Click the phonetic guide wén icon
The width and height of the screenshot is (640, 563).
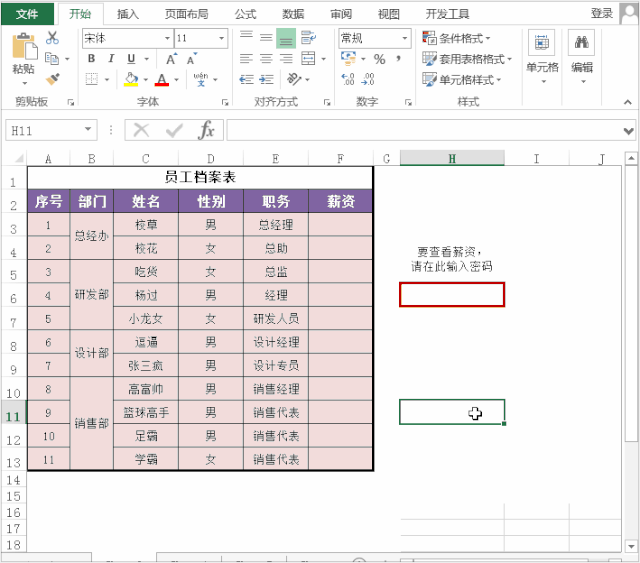(x=200, y=79)
